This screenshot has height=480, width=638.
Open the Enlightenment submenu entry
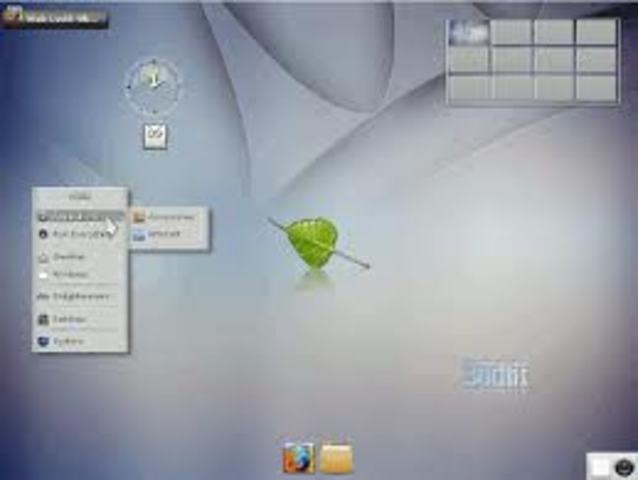point(80,297)
